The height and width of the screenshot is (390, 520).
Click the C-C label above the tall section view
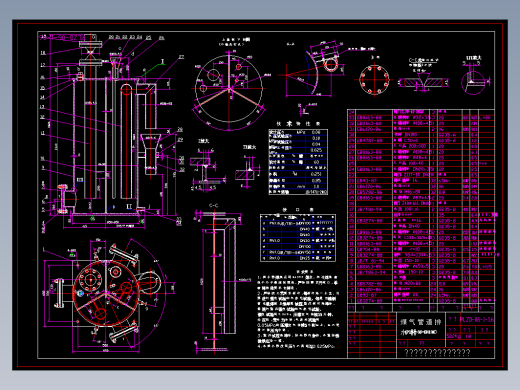[214, 205]
